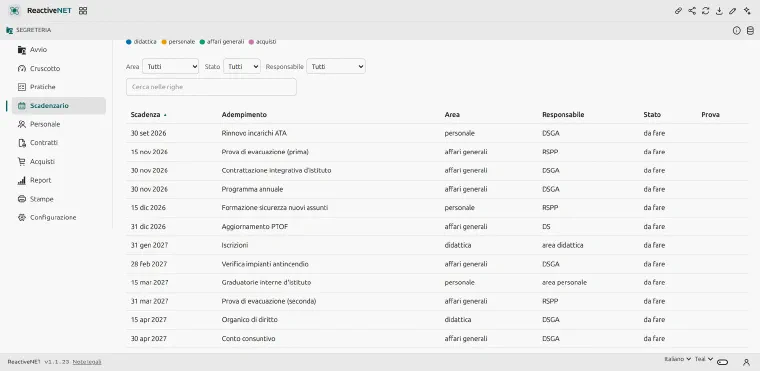Select 'Prova di evacuazione (seconda)' entry

click(437, 301)
